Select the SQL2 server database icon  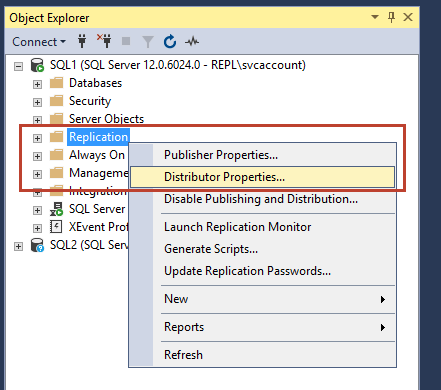click(37, 245)
